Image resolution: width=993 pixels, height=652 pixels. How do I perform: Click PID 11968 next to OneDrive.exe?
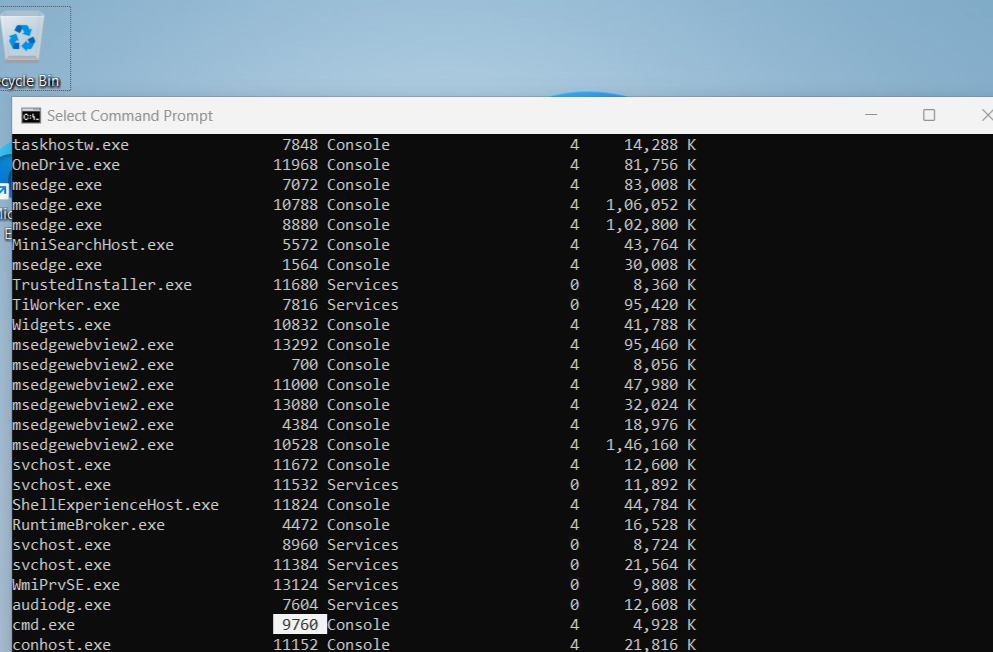295,165
